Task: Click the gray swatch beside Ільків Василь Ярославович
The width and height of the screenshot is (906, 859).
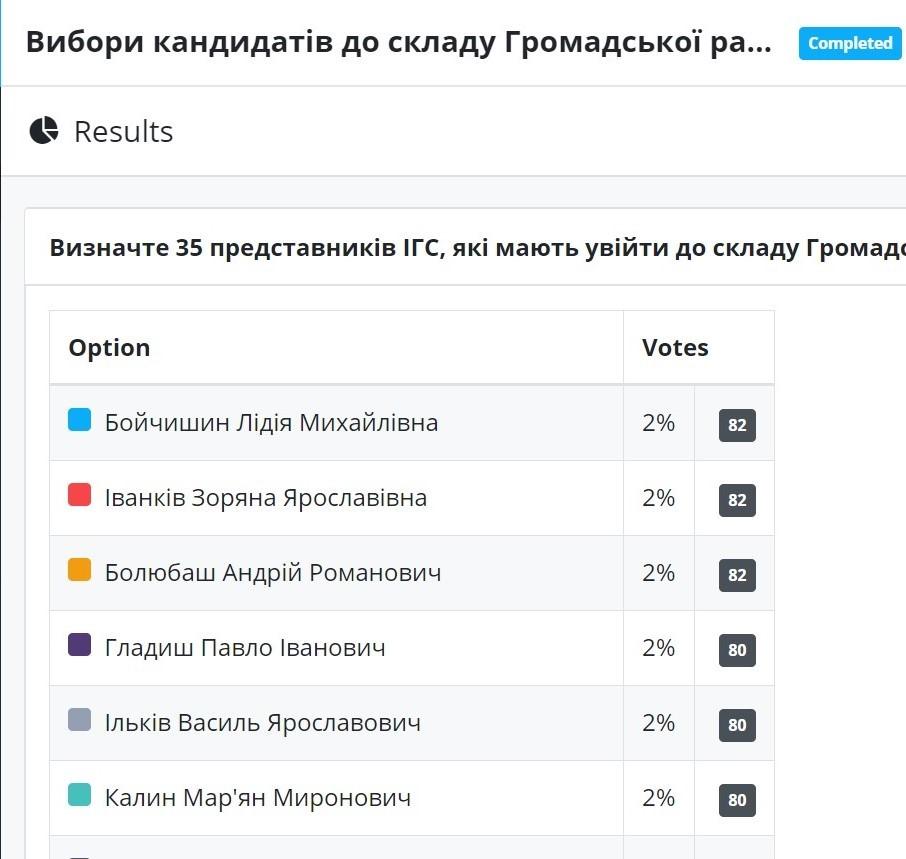Action: 80,720
